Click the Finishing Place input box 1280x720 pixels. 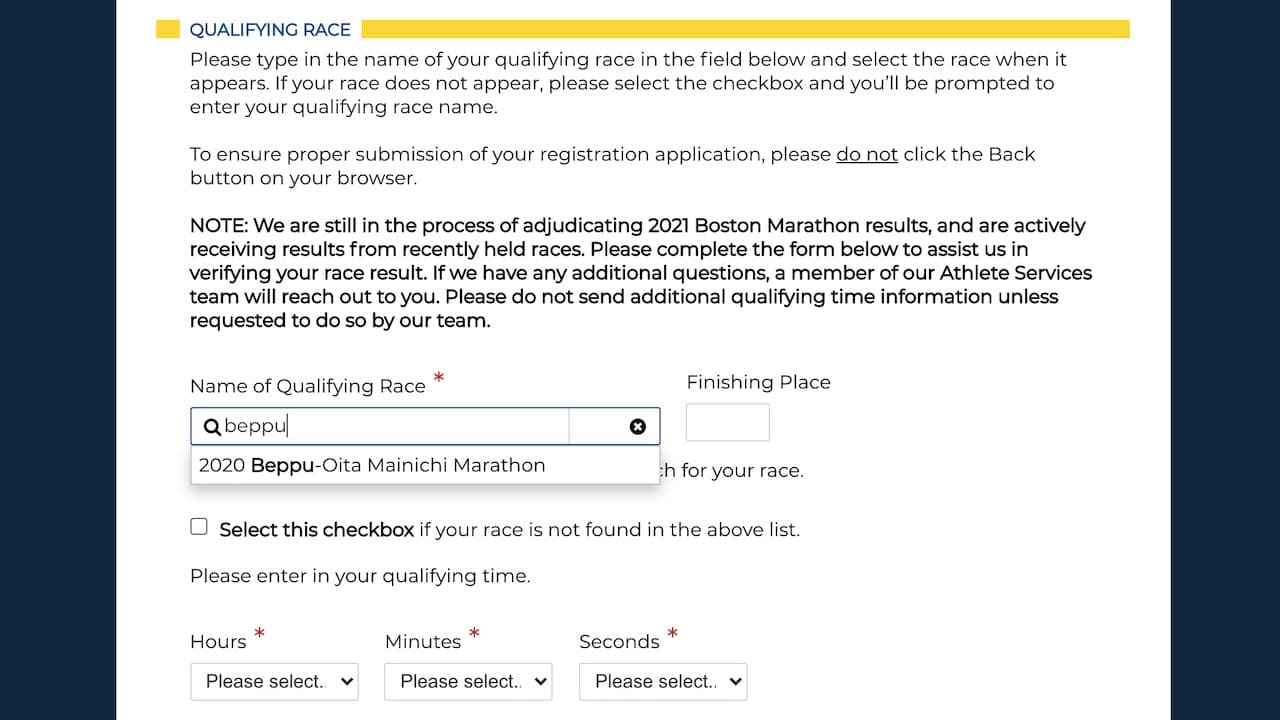tap(728, 422)
